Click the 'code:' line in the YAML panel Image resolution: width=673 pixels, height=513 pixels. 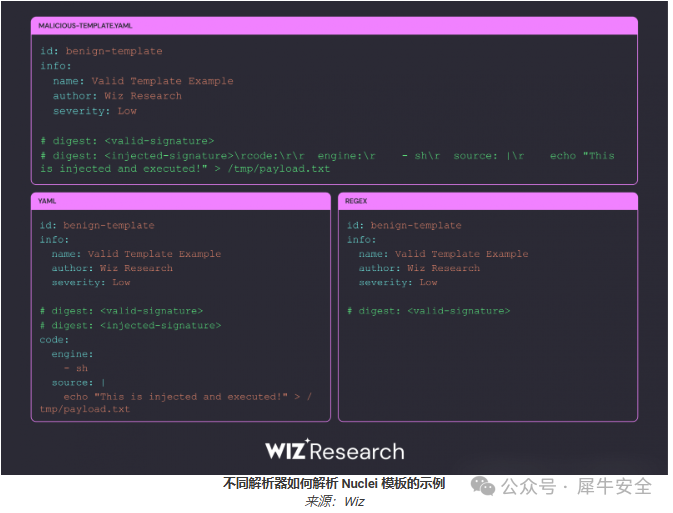(x=54, y=340)
